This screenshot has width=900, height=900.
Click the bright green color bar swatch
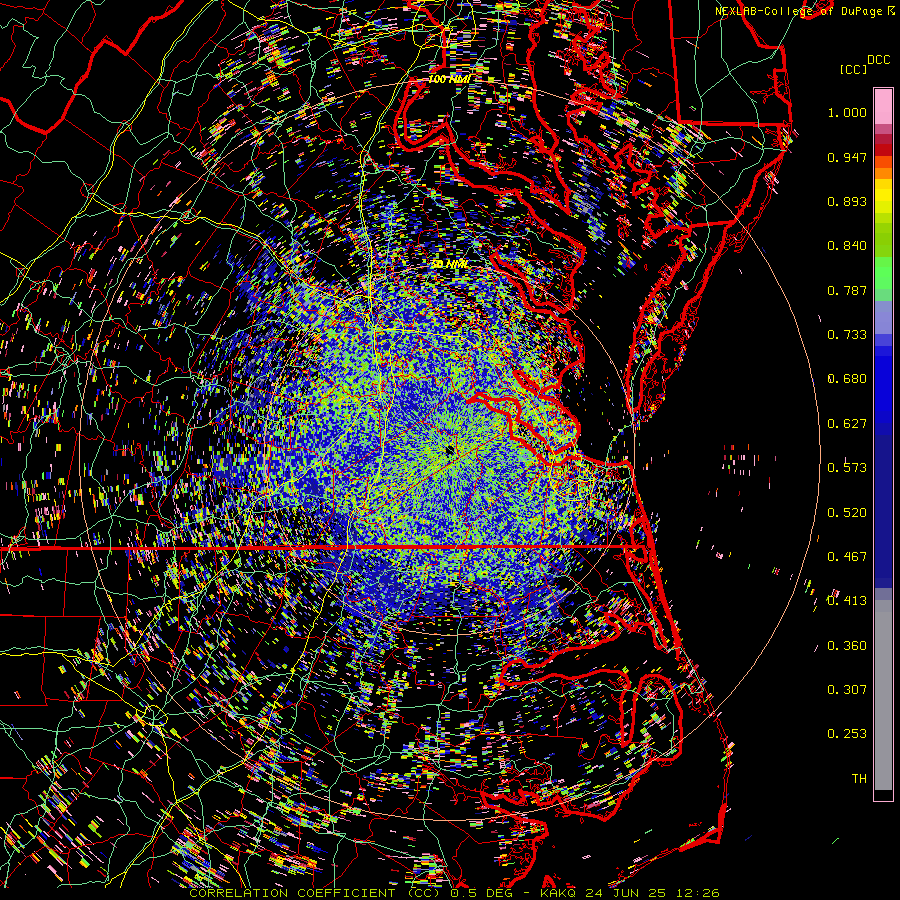(x=883, y=273)
